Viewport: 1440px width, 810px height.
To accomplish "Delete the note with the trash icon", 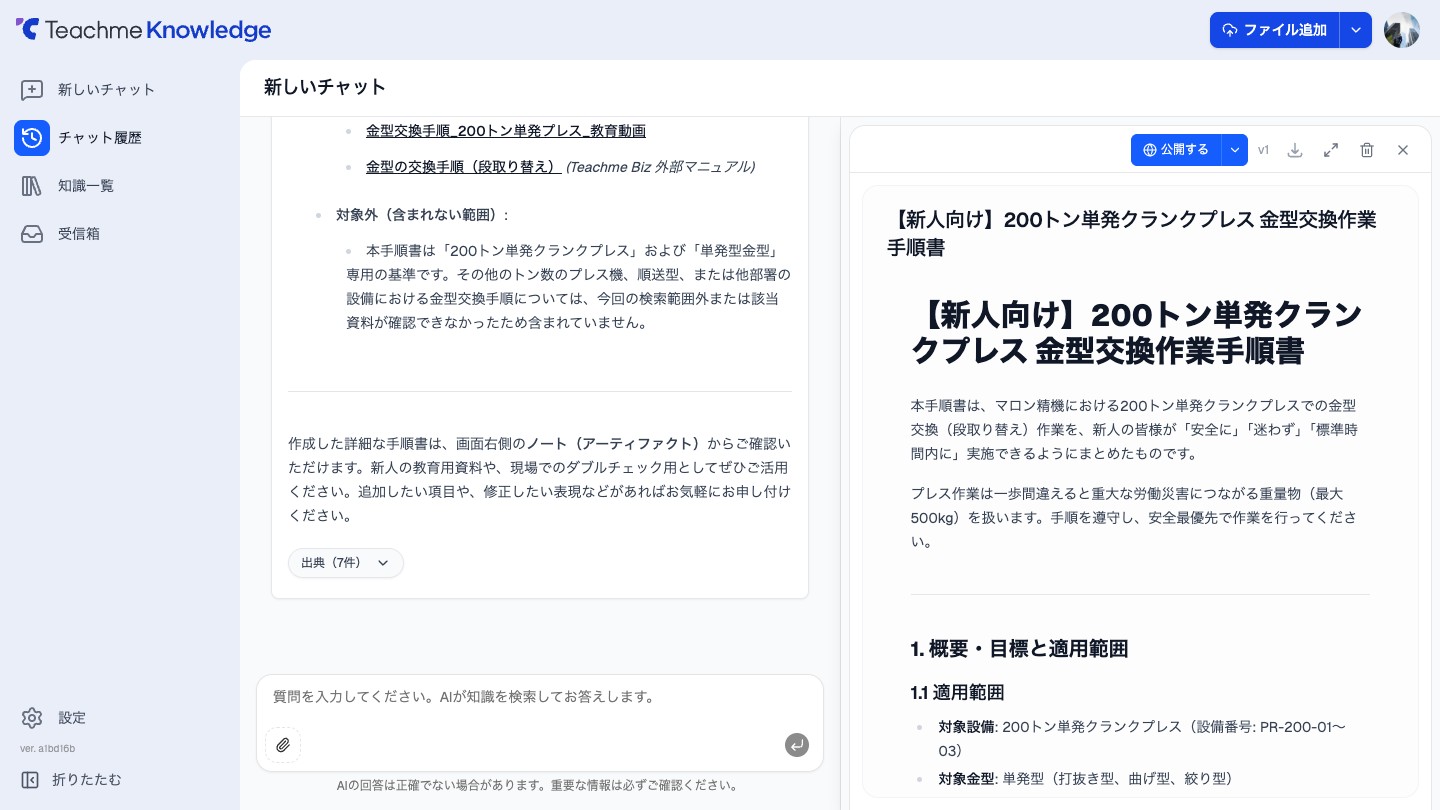I will pos(1367,150).
